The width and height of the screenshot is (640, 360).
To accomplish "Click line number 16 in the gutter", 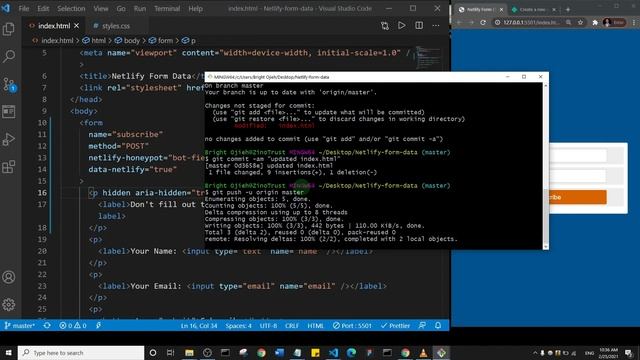I will tap(42, 193).
